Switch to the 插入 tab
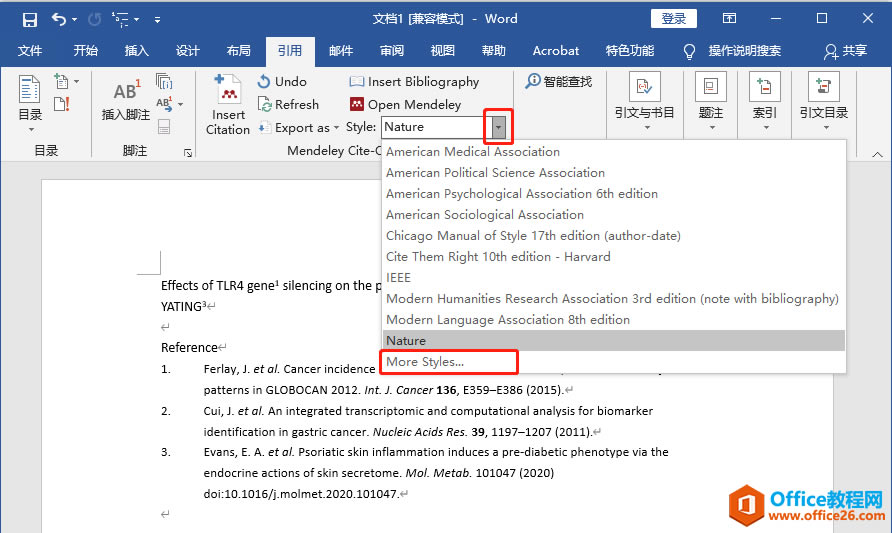 pyautogui.click(x=137, y=51)
